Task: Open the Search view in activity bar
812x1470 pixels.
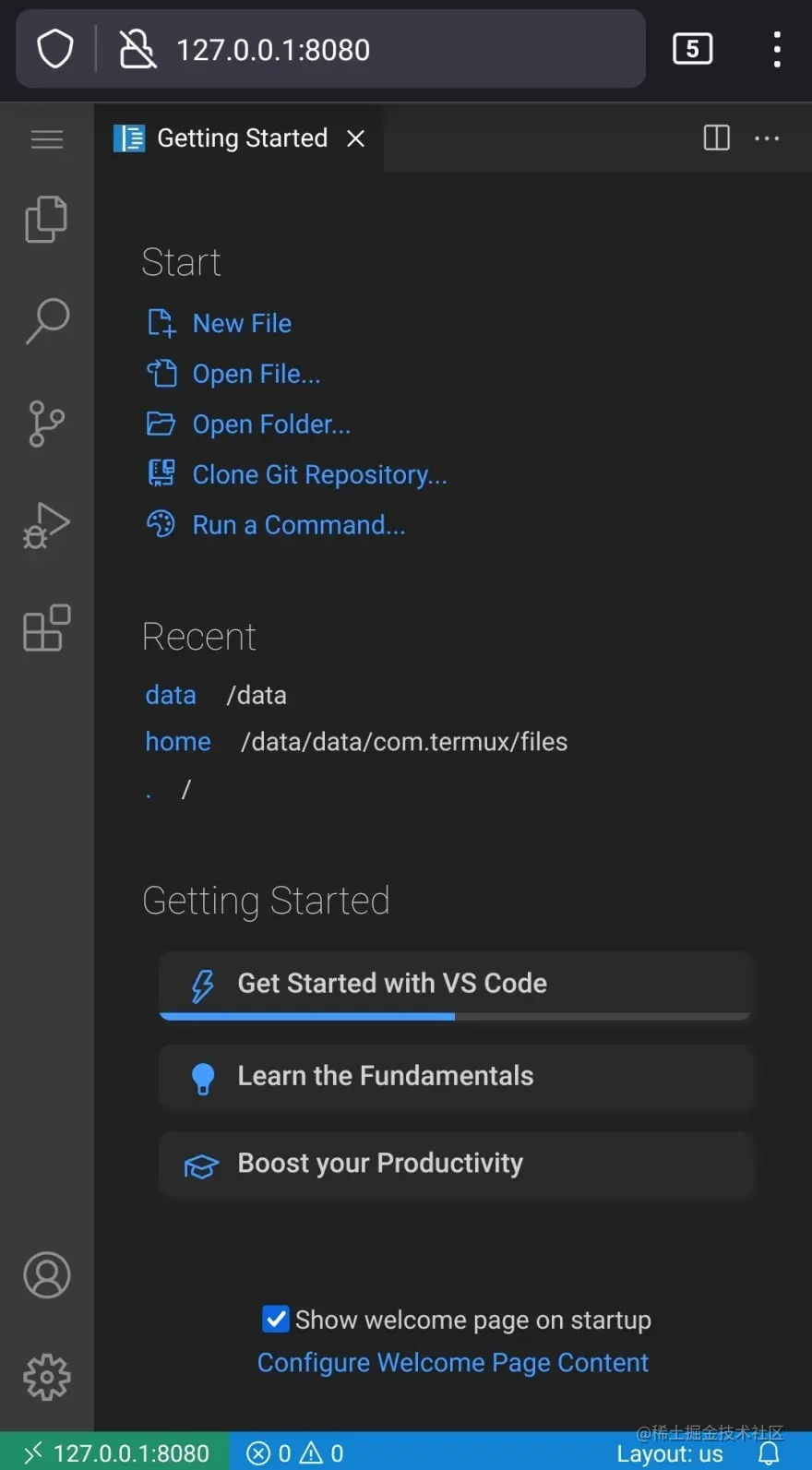Action: (x=47, y=321)
